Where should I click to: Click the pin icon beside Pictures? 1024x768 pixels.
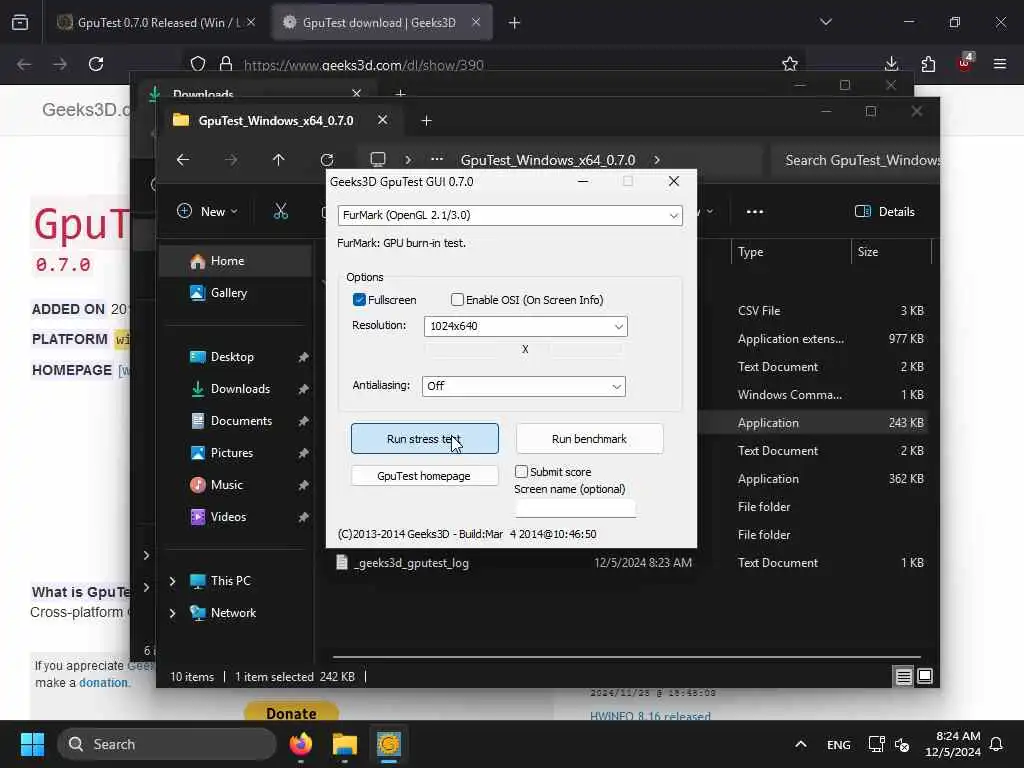point(303,453)
